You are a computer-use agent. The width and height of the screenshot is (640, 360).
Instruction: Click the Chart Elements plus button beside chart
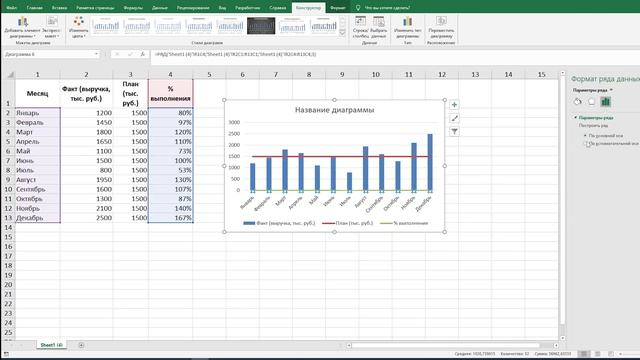pyautogui.click(x=454, y=105)
